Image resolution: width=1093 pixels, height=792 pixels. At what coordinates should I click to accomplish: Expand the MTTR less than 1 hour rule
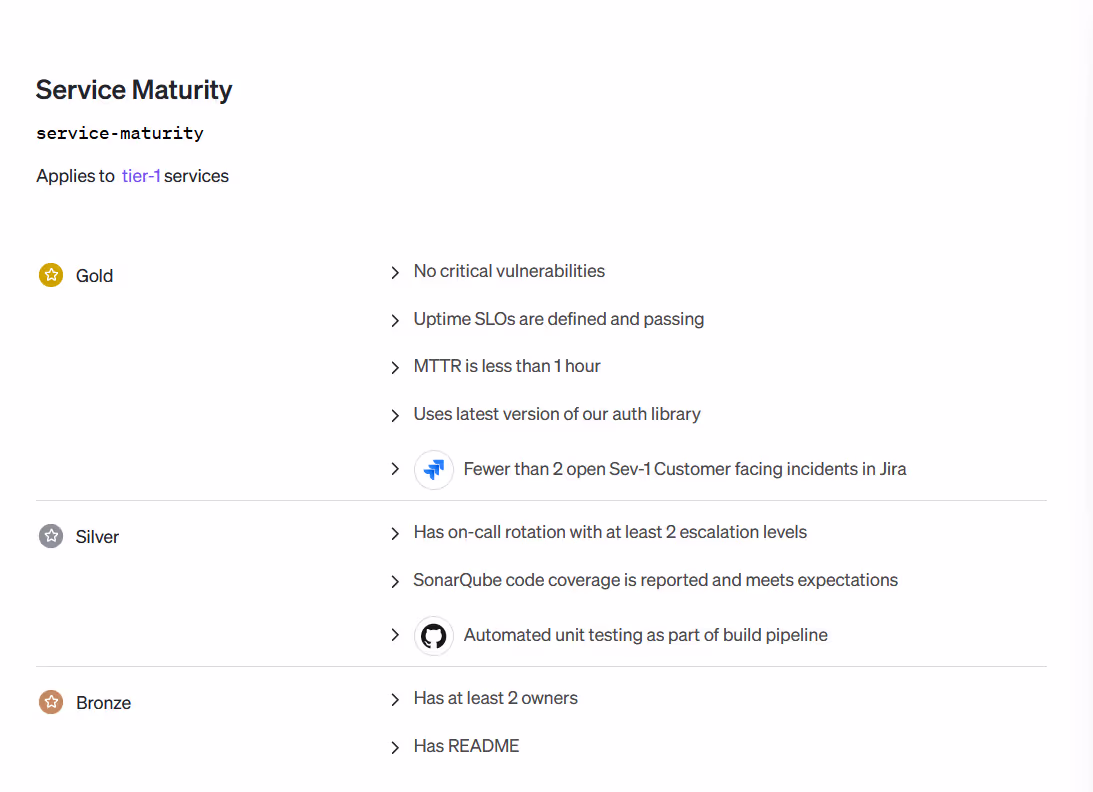click(396, 367)
